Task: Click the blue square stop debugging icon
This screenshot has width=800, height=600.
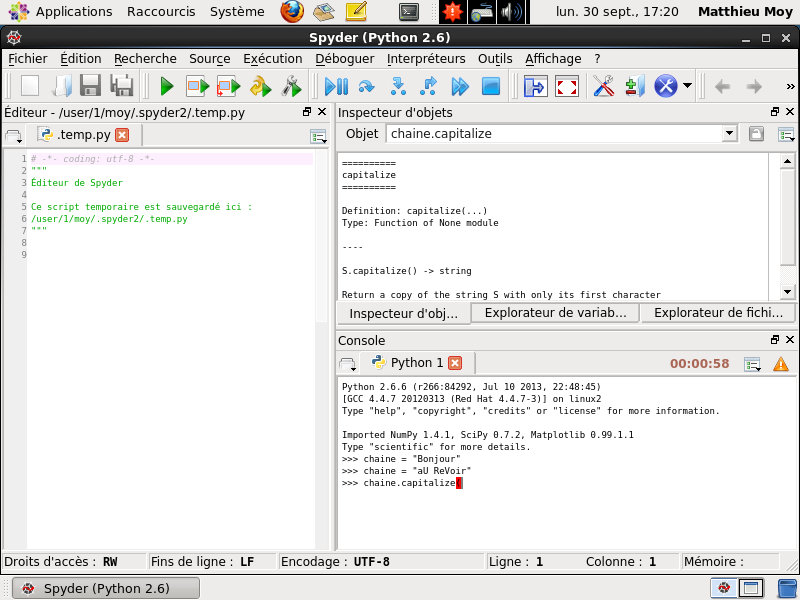Action: coord(491,86)
